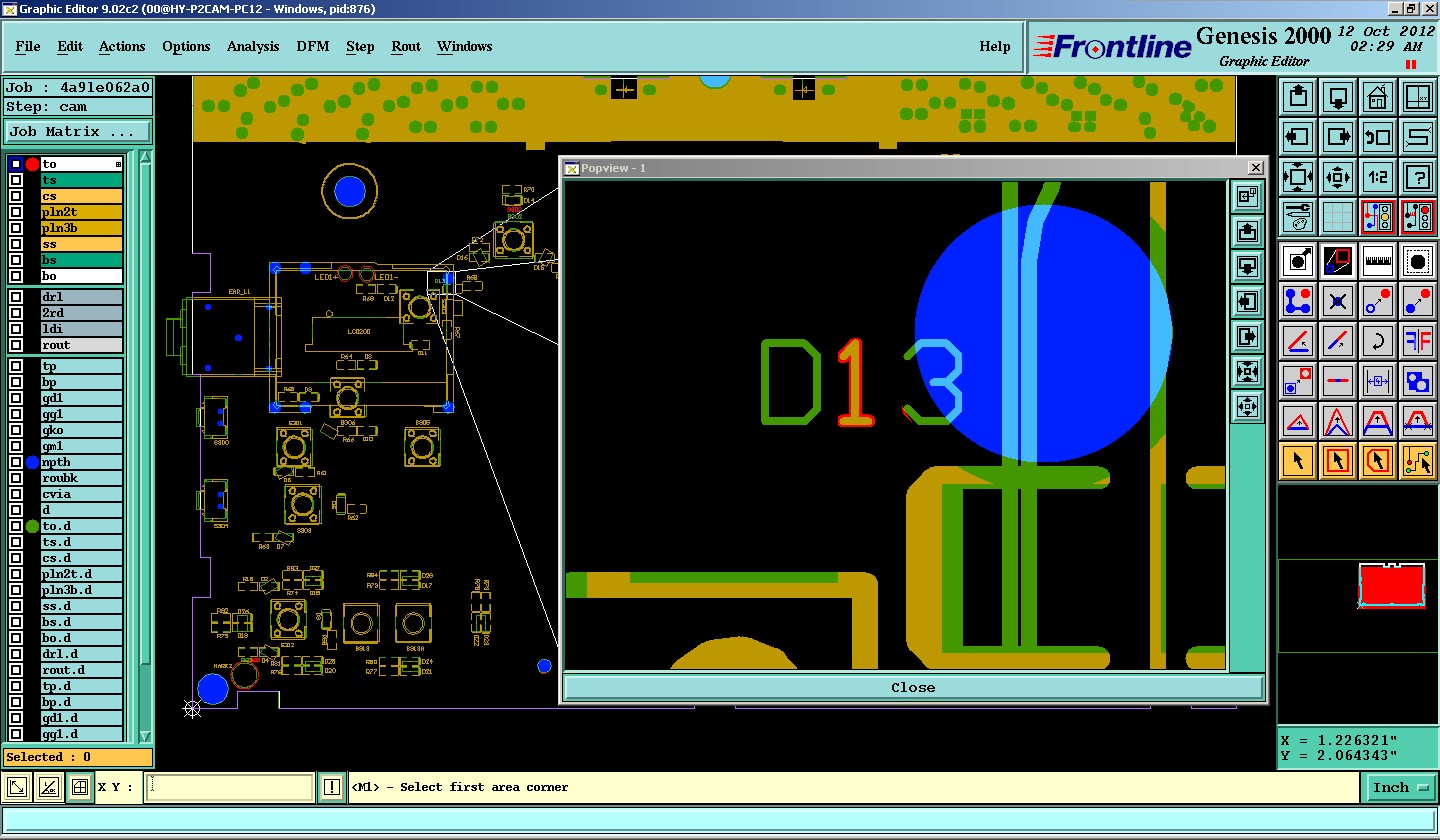Image resolution: width=1440 pixels, height=840 pixels.
Task: Select layer row roubk
Action: click(81, 478)
